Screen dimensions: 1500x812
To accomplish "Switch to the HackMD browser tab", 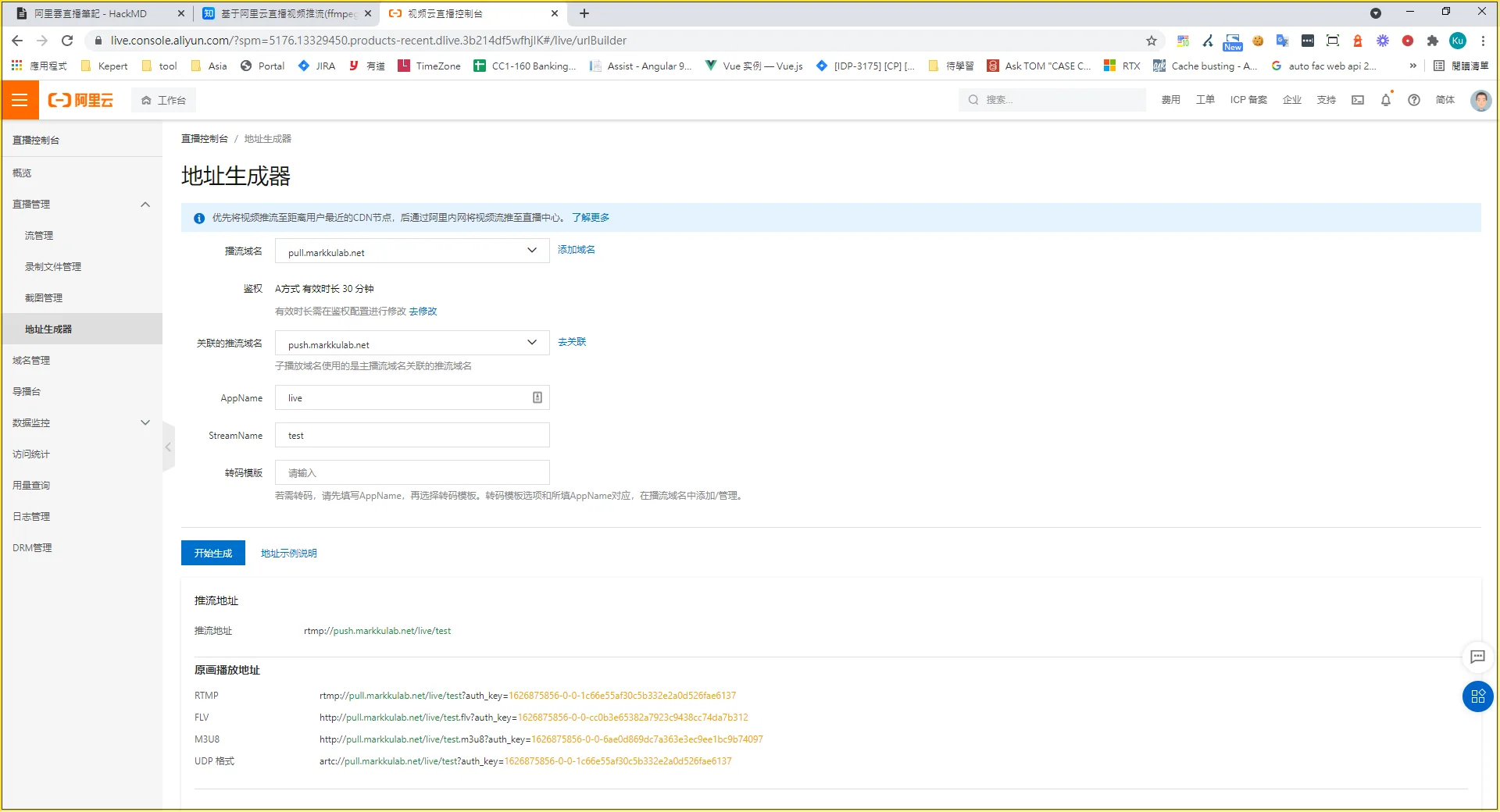I will point(94,13).
